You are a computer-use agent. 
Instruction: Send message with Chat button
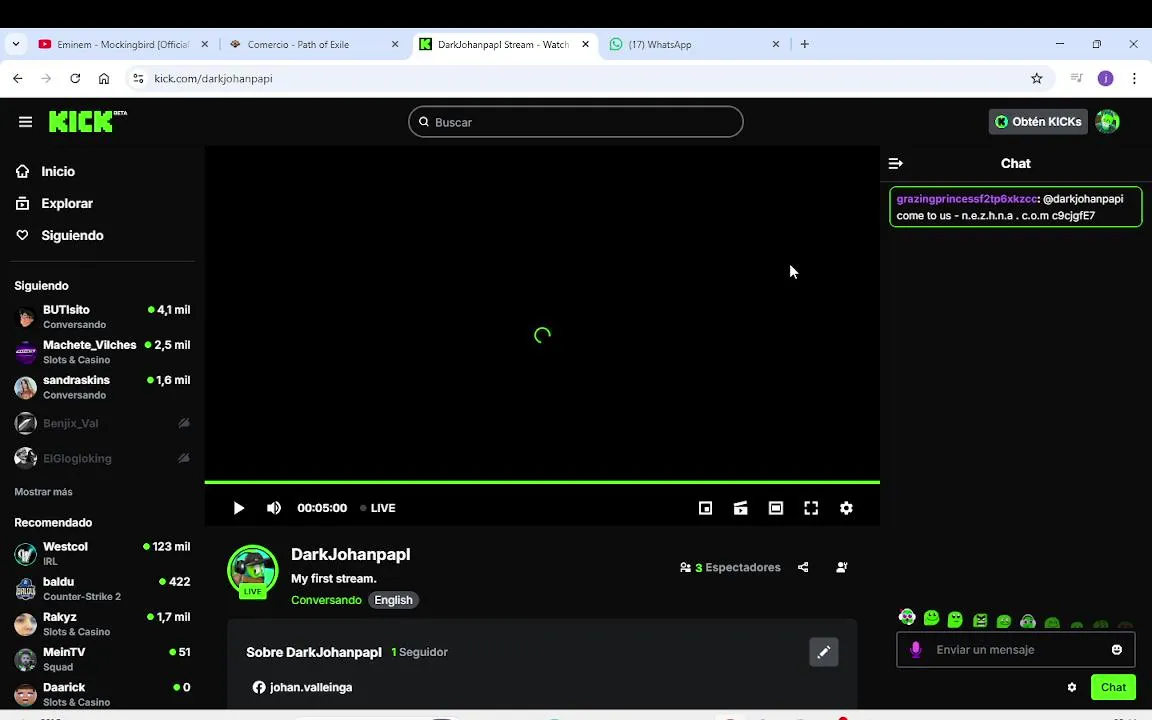[x=1113, y=688]
